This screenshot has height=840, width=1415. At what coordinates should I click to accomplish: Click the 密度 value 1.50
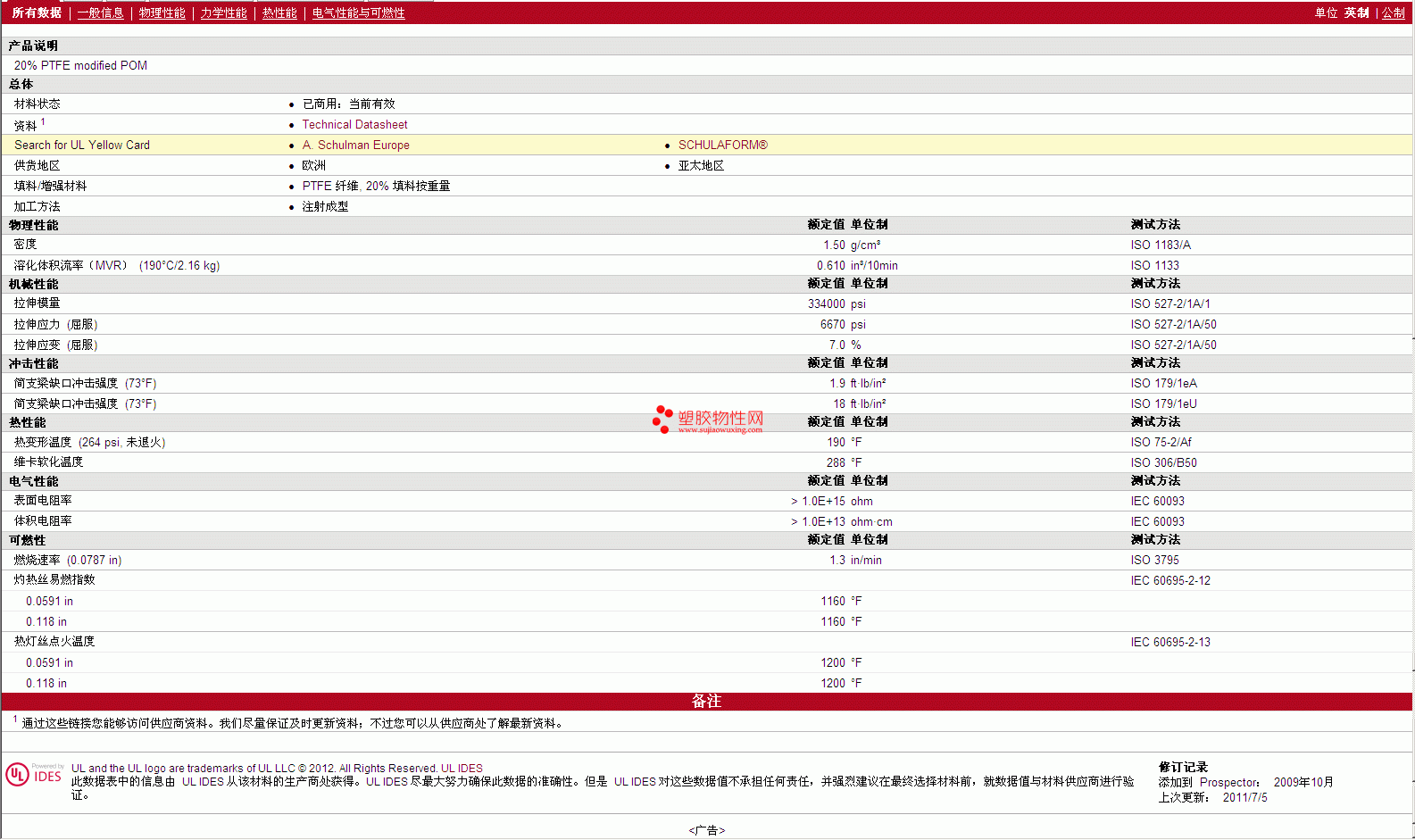(x=834, y=245)
